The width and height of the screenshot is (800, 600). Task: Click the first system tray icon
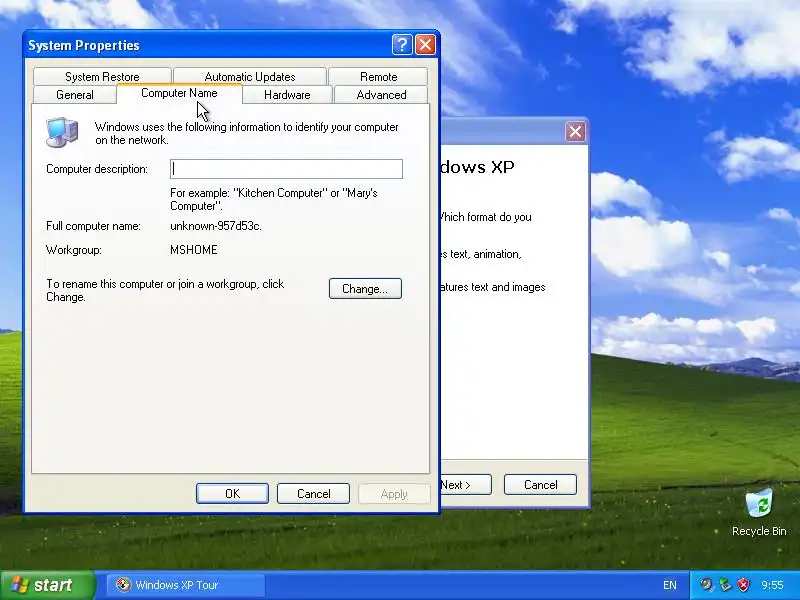[x=707, y=585]
